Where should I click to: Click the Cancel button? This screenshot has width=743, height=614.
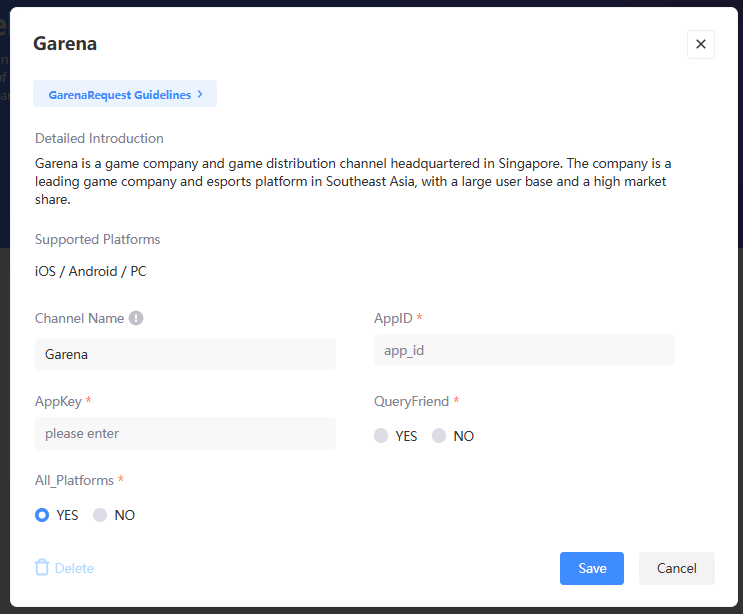(x=677, y=568)
